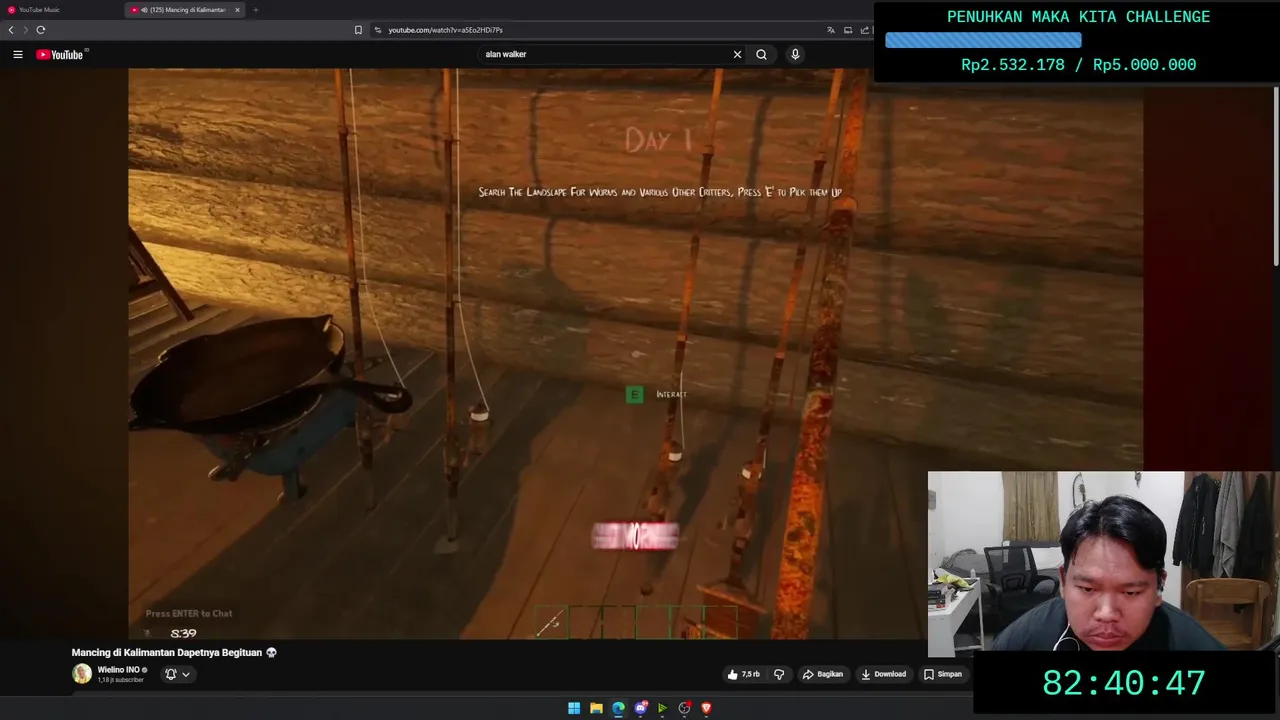Viewport: 1280px width, 720px height.
Task: Share this page from the address bar
Action: pos(864,30)
